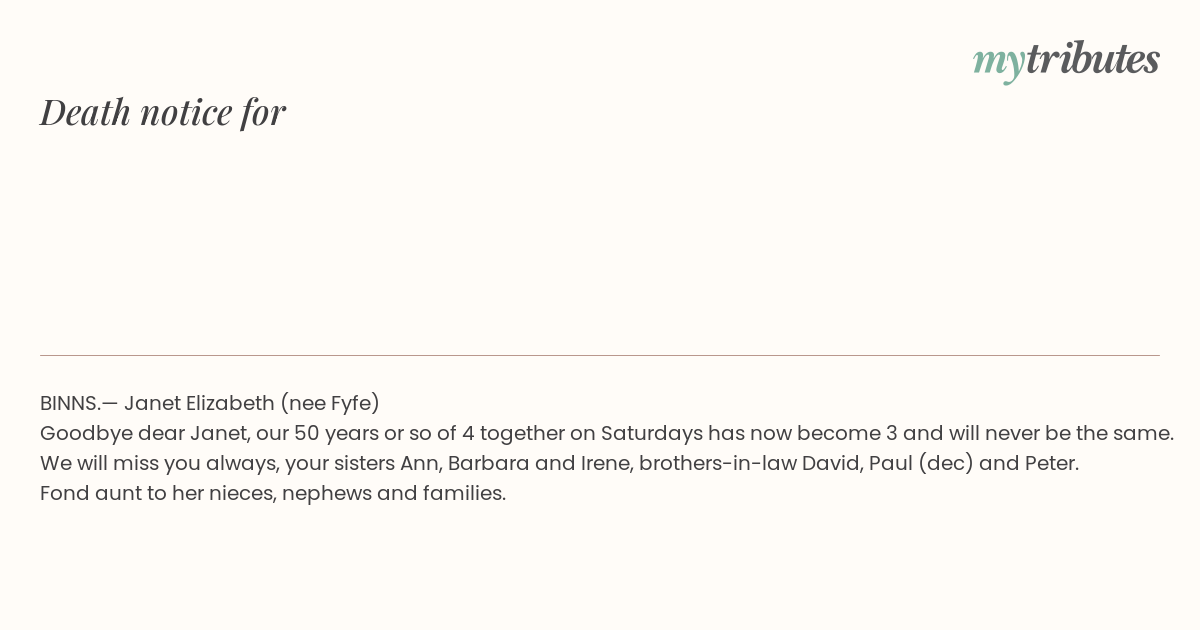Click the 'Fond aunt to her nieces' line

[273, 493]
